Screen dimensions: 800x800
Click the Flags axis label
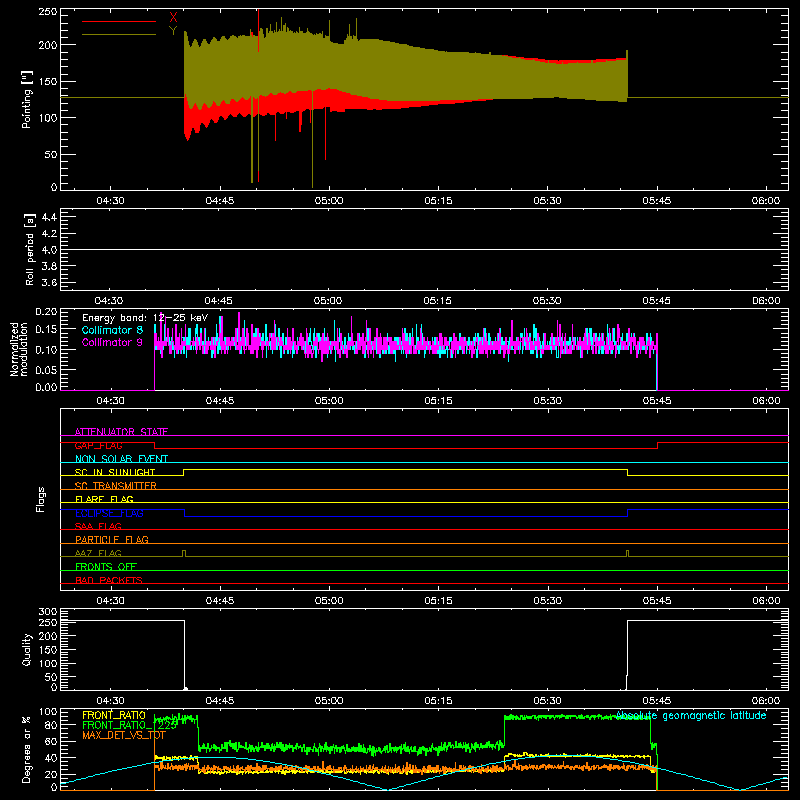41,499
